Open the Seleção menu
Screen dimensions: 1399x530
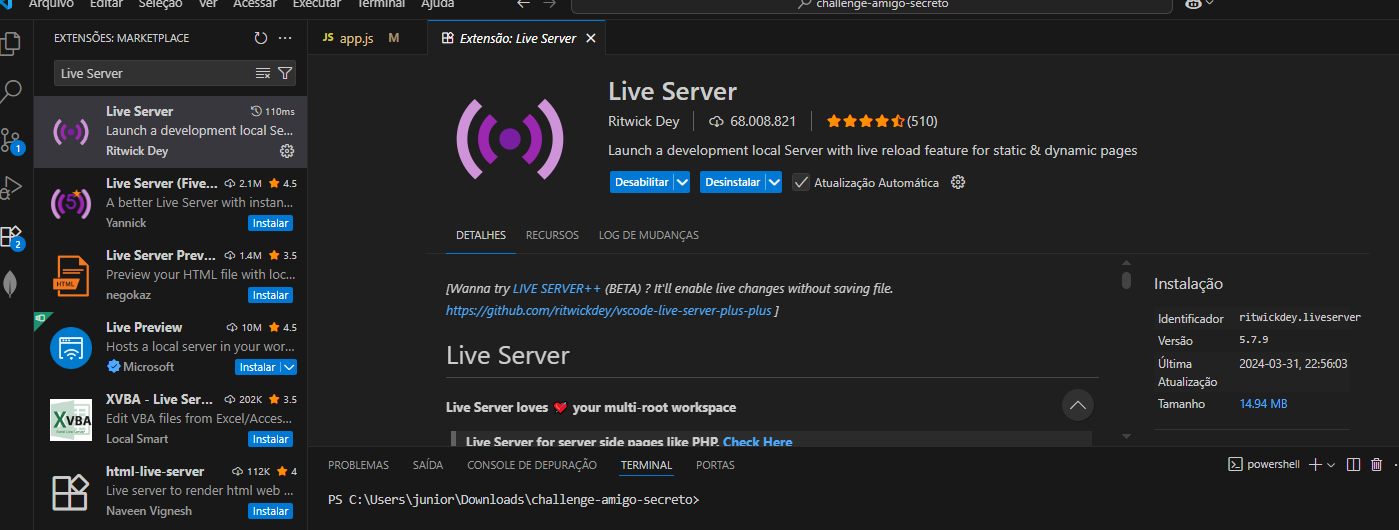pyautogui.click(x=161, y=4)
